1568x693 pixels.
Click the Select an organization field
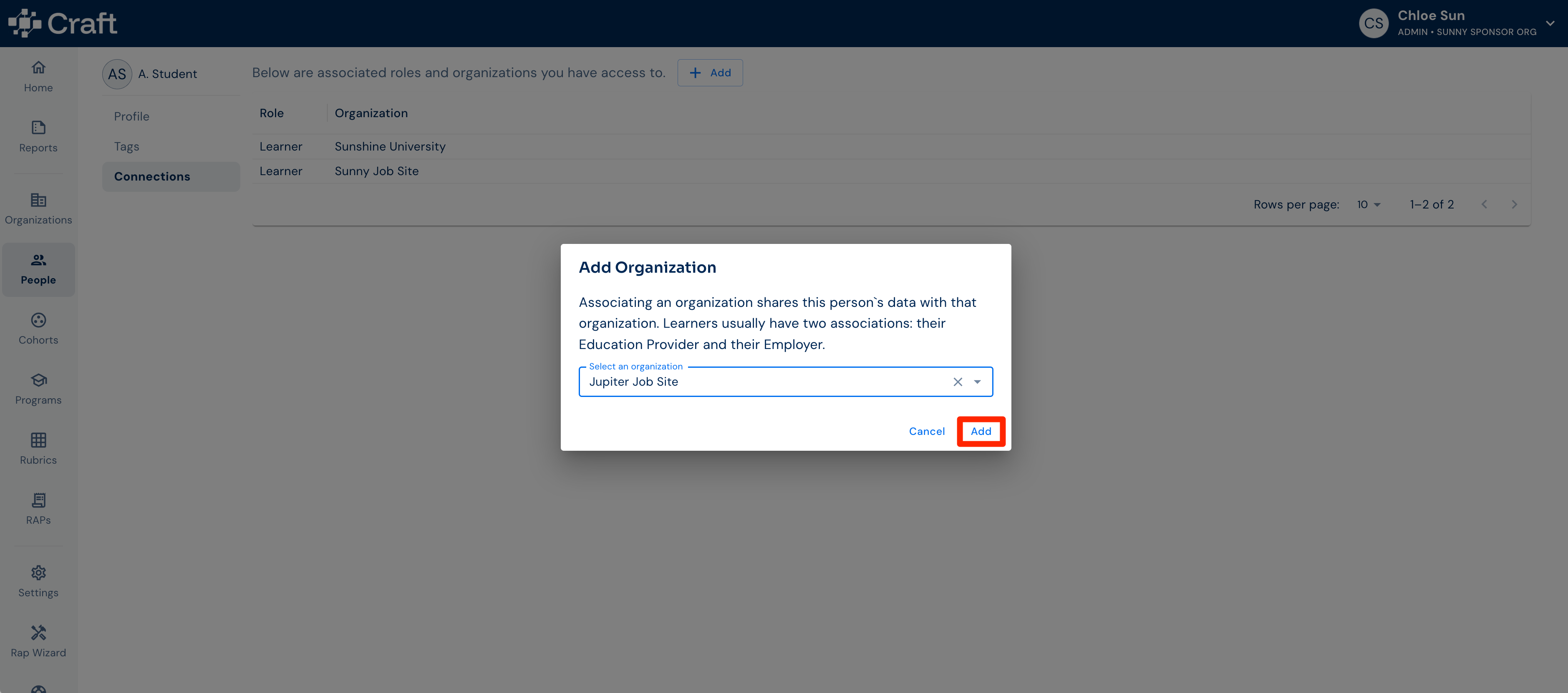785,382
